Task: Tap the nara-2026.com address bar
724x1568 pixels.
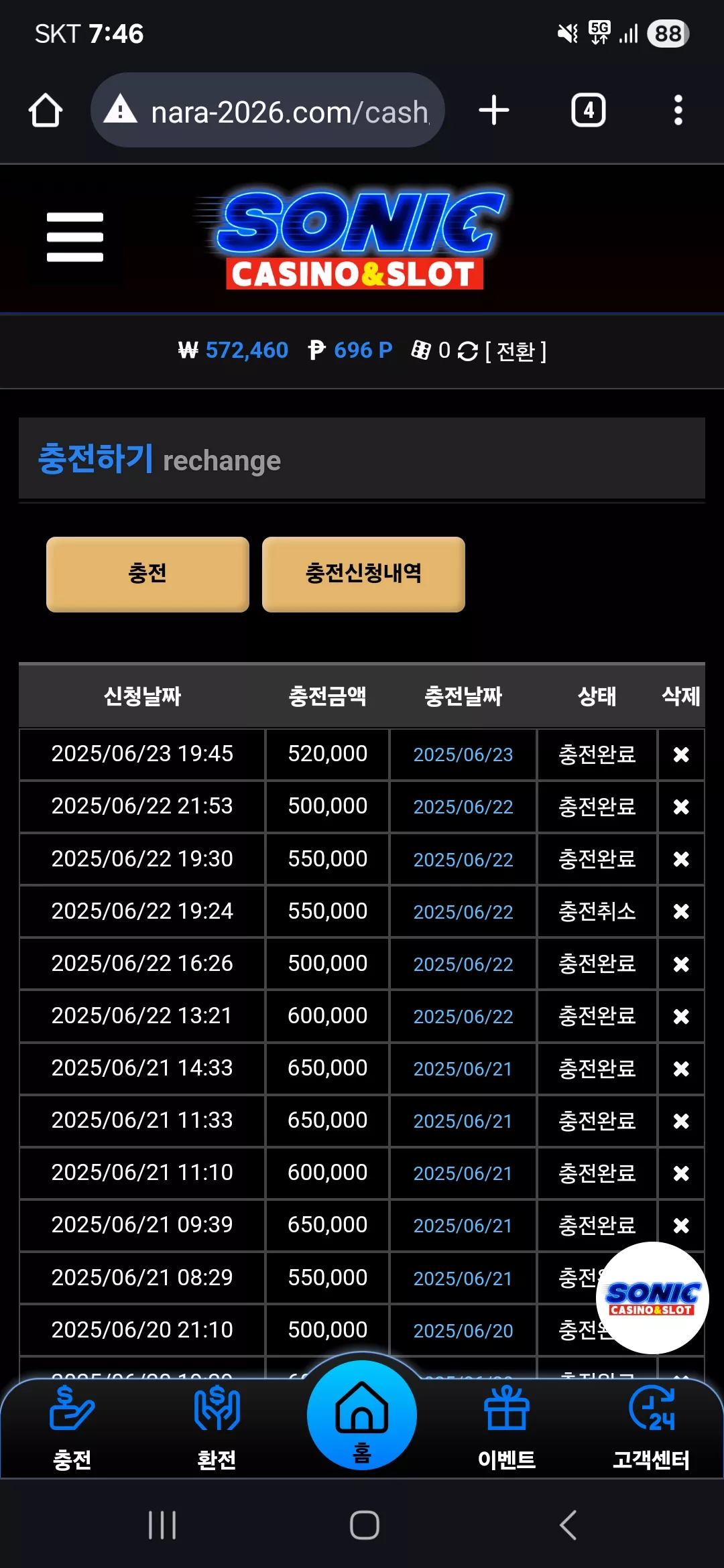Action: coord(268,110)
